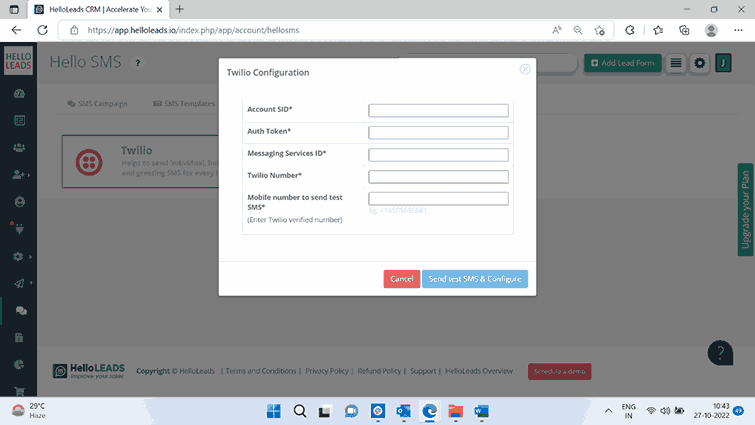Close the Twilio Configuration dialog
The image size is (755, 425).
[x=525, y=69]
